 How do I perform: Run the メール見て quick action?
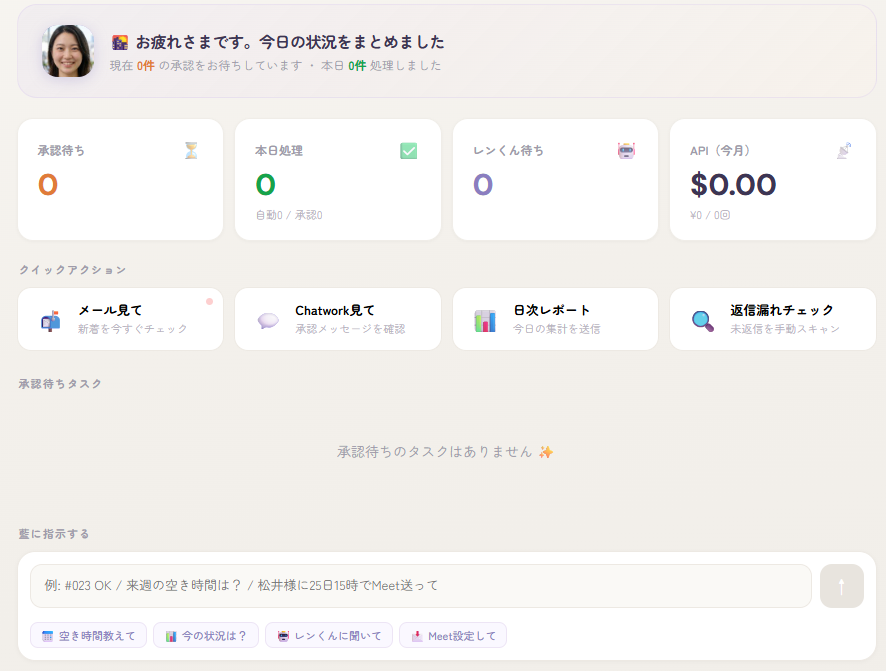click(x=120, y=319)
